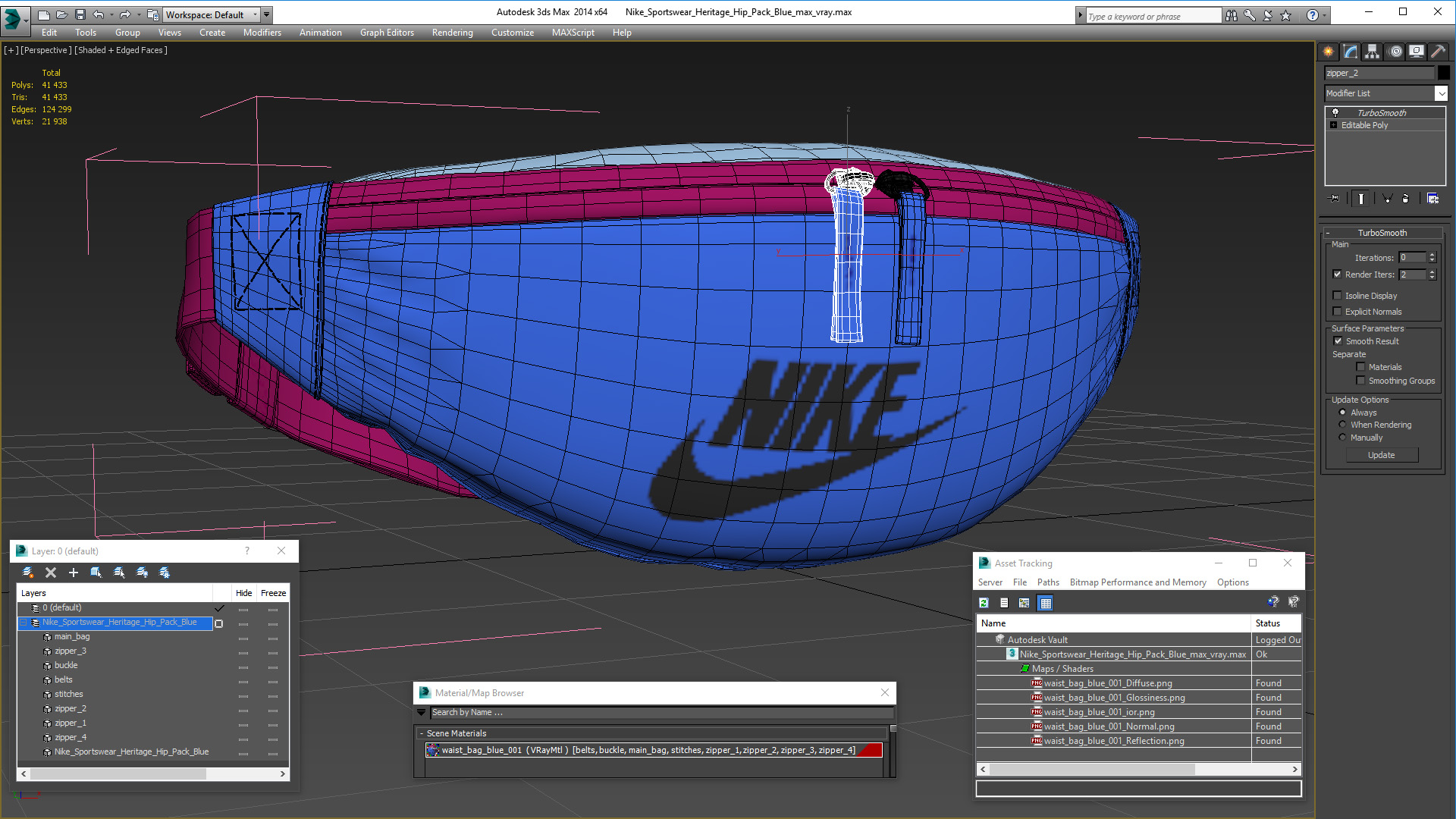The height and width of the screenshot is (819, 1456).
Task: Open the MAXScript menu
Action: pos(573,33)
